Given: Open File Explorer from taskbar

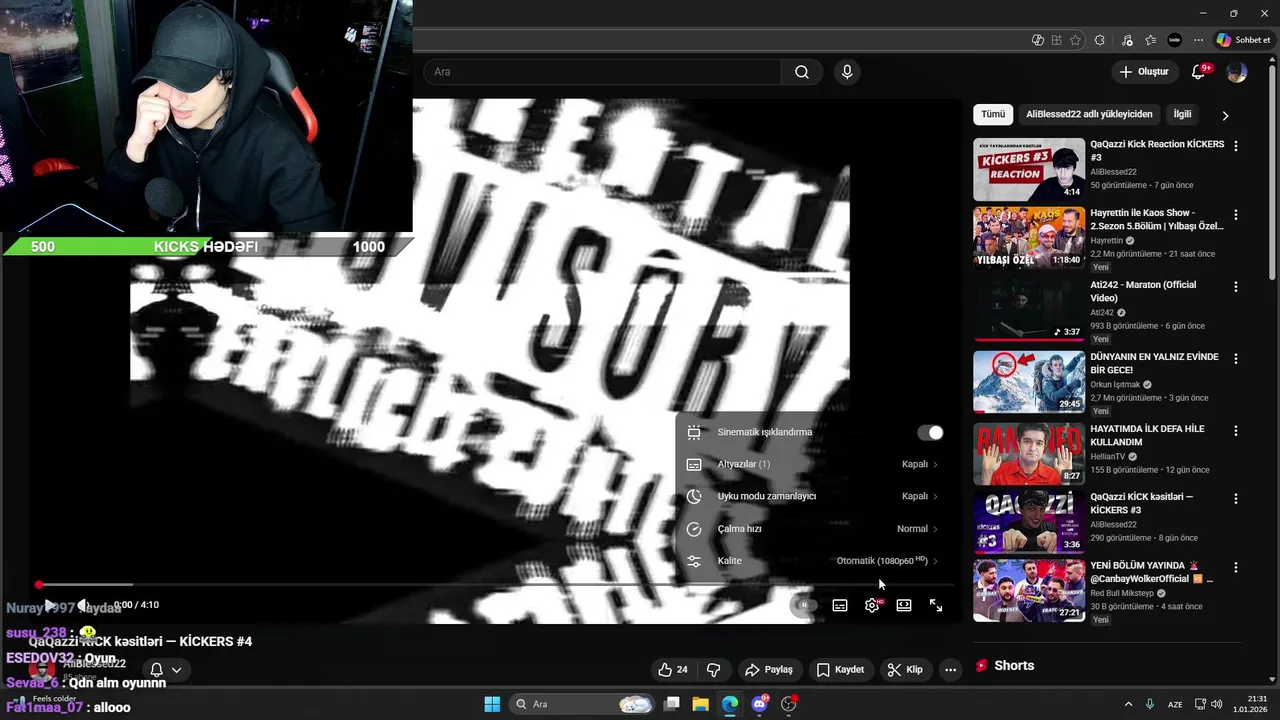Looking at the screenshot, I should pos(700,704).
